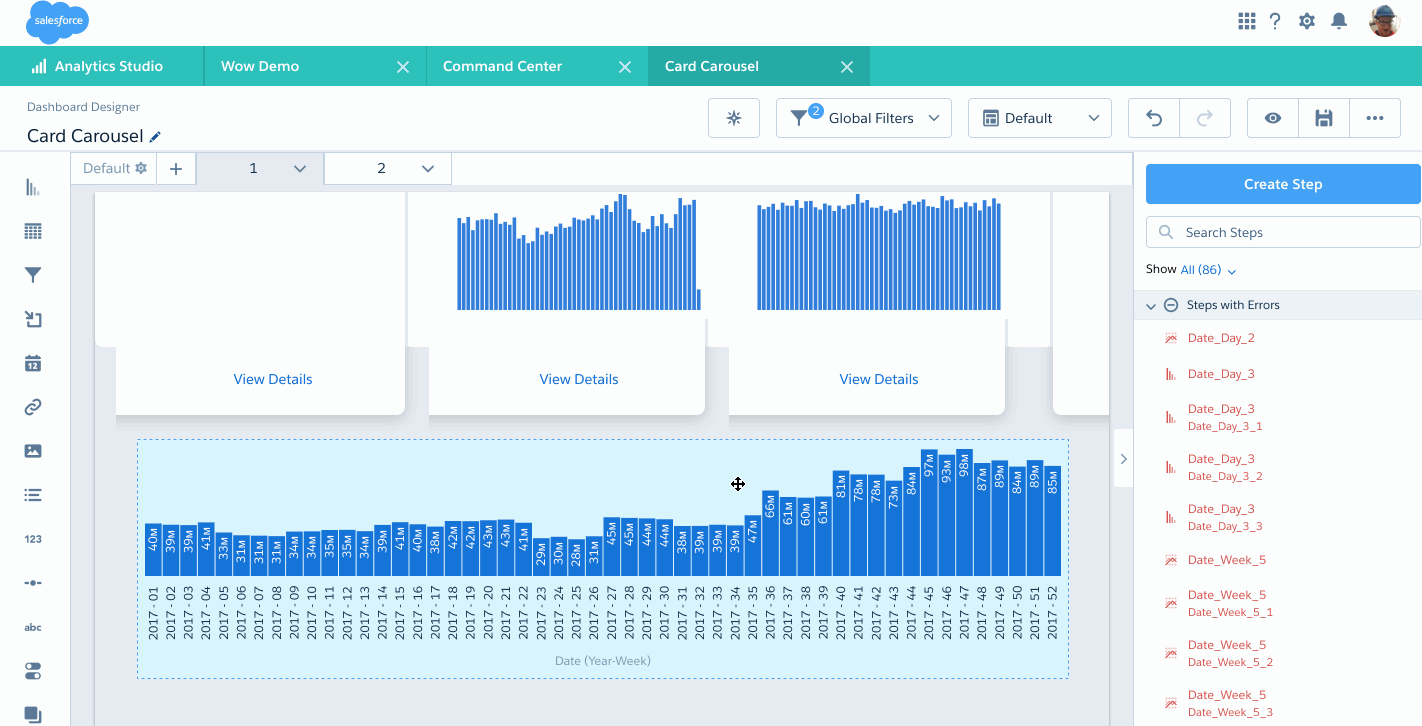Switch to the Command Center tab
This screenshot has width=1422, height=726.
click(503, 66)
